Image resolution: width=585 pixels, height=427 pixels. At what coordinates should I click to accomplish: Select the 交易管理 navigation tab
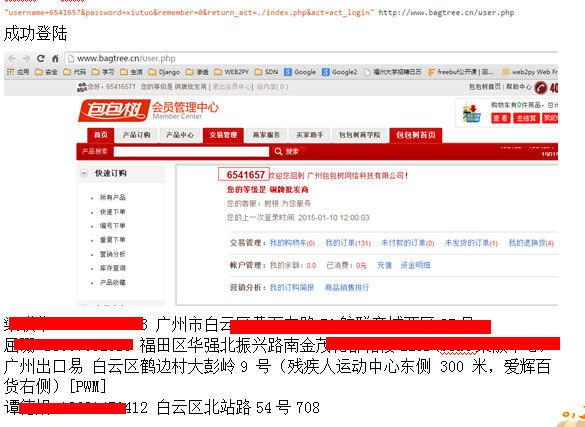(223, 135)
